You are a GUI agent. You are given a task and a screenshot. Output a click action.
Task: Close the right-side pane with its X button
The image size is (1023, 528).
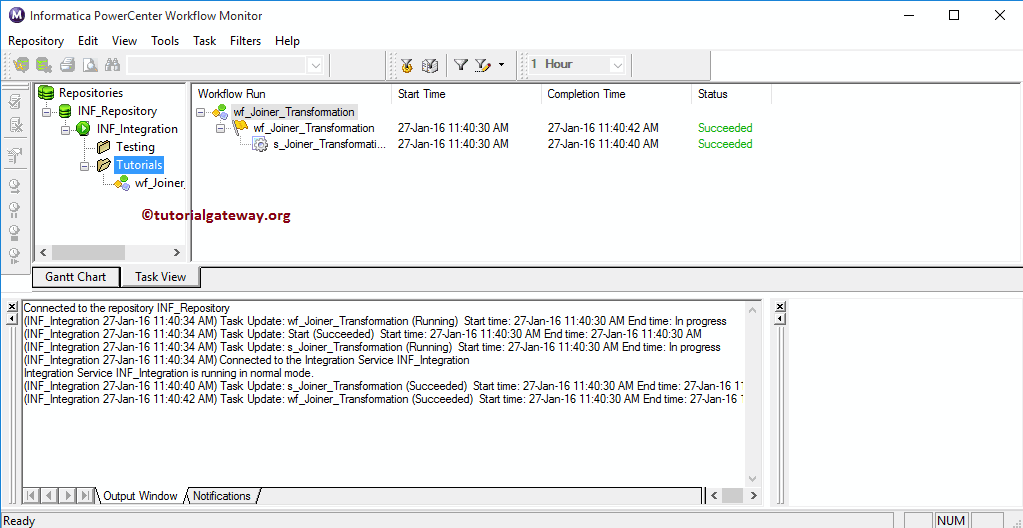[x=780, y=307]
